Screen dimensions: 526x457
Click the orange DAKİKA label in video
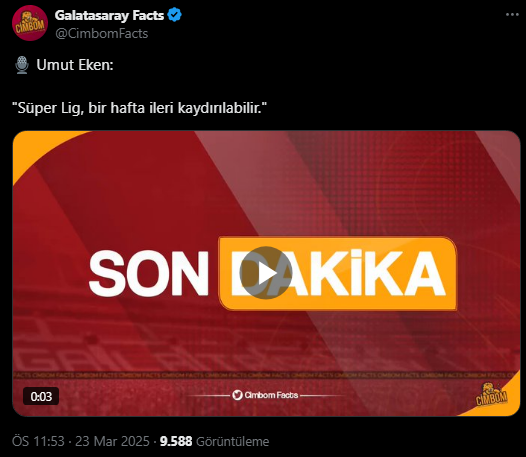[337, 273]
